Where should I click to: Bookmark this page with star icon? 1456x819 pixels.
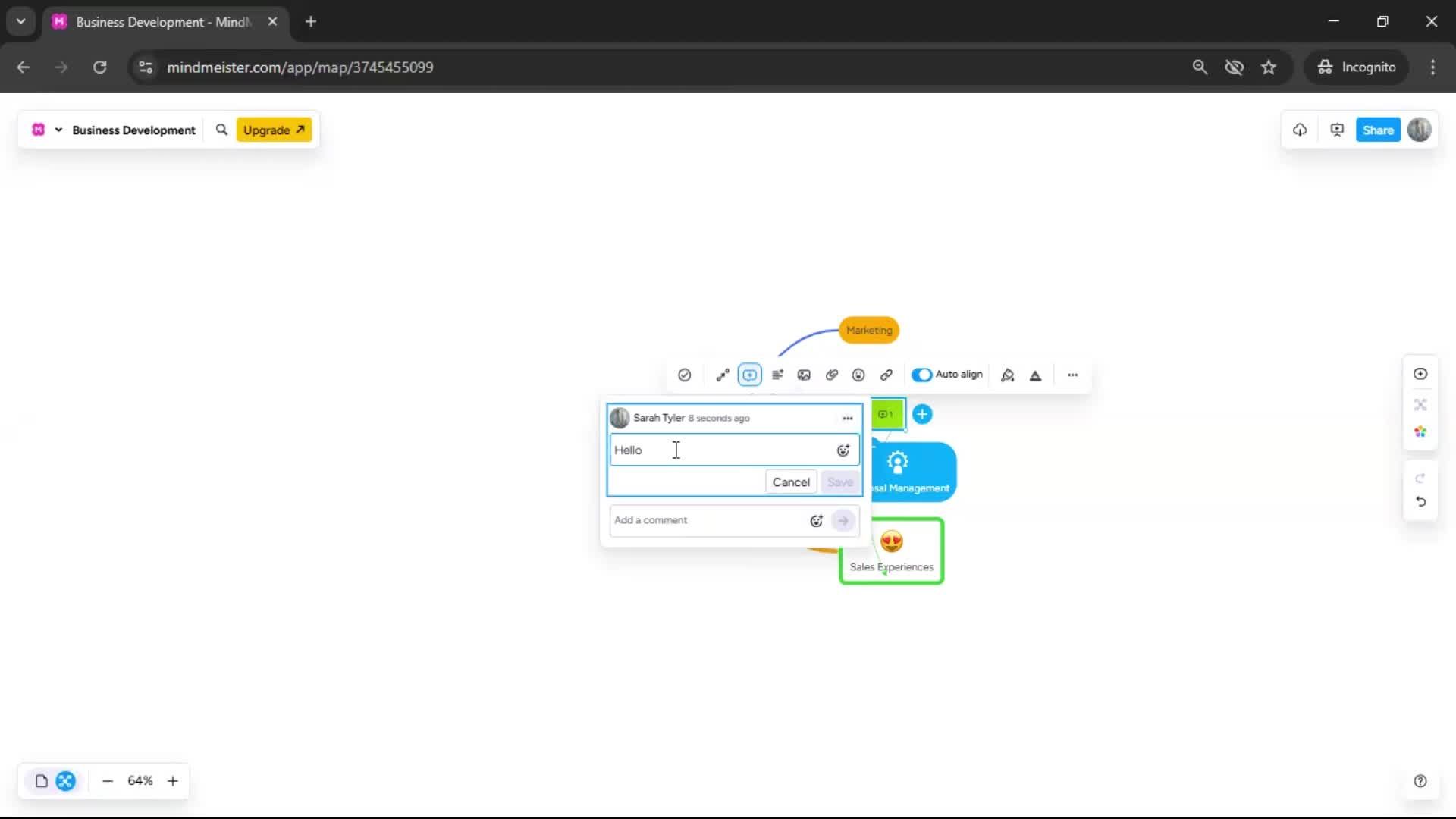tap(1269, 67)
